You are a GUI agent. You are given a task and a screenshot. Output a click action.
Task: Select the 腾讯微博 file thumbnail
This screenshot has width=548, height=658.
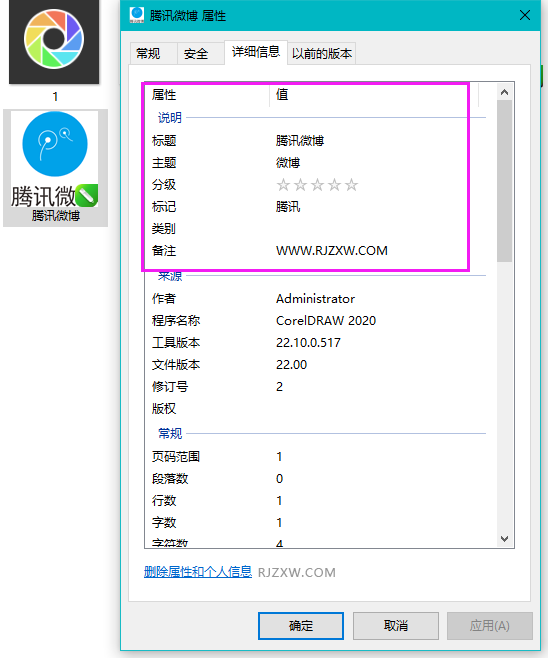(x=55, y=168)
